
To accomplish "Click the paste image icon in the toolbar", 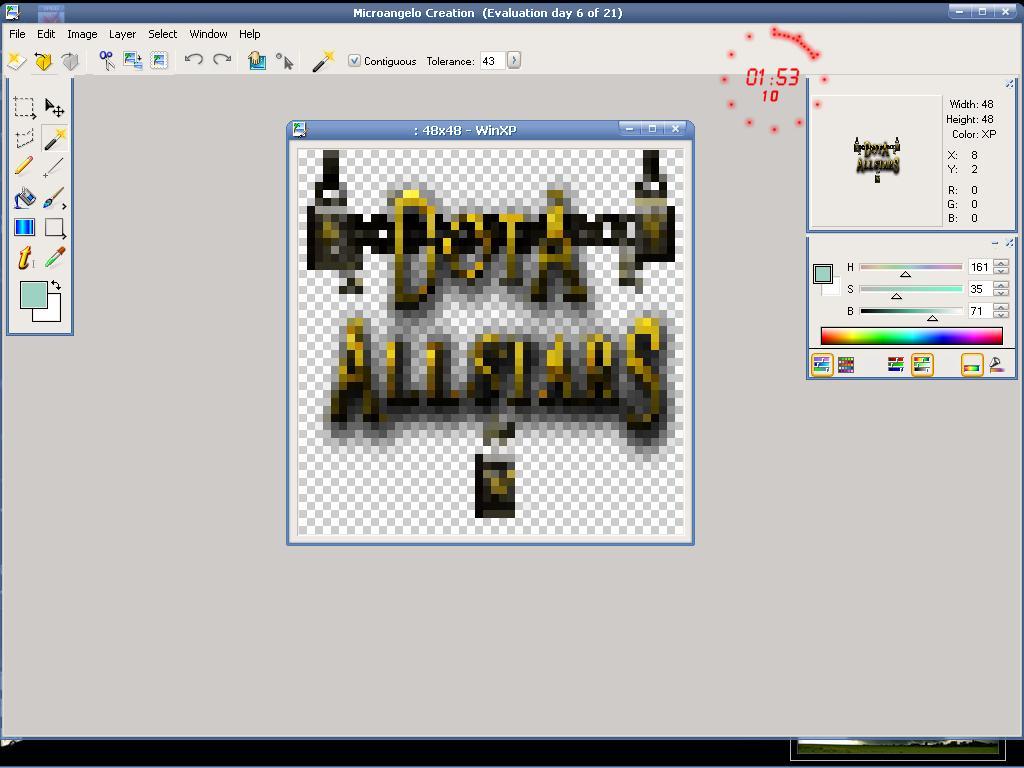I will [159, 61].
